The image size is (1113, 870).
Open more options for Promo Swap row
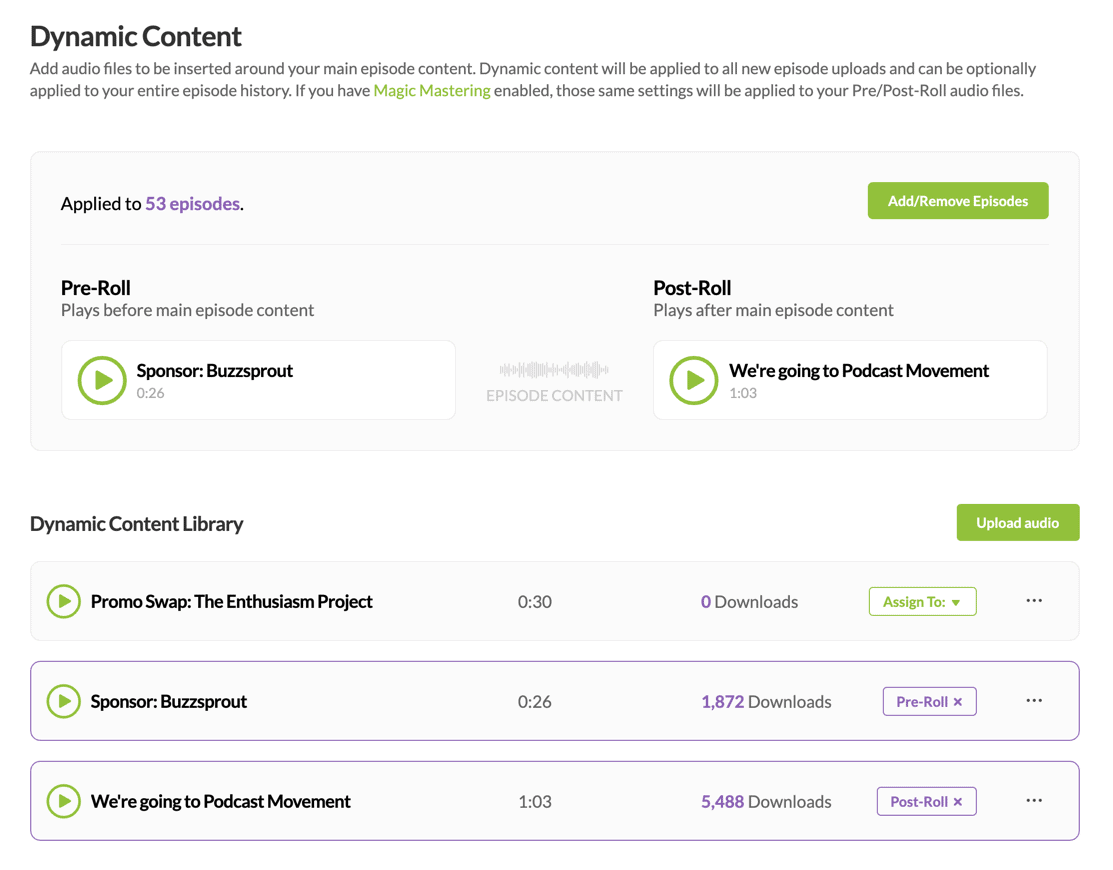[x=1034, y=601]
